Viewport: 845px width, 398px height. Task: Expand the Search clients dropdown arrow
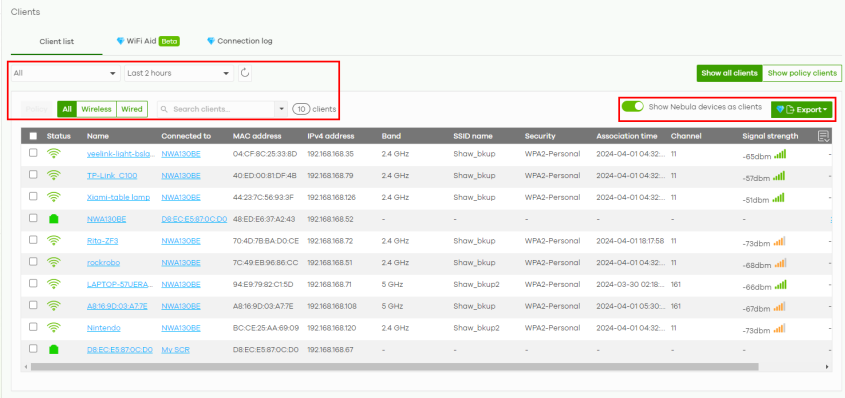(x=281, y=109)
